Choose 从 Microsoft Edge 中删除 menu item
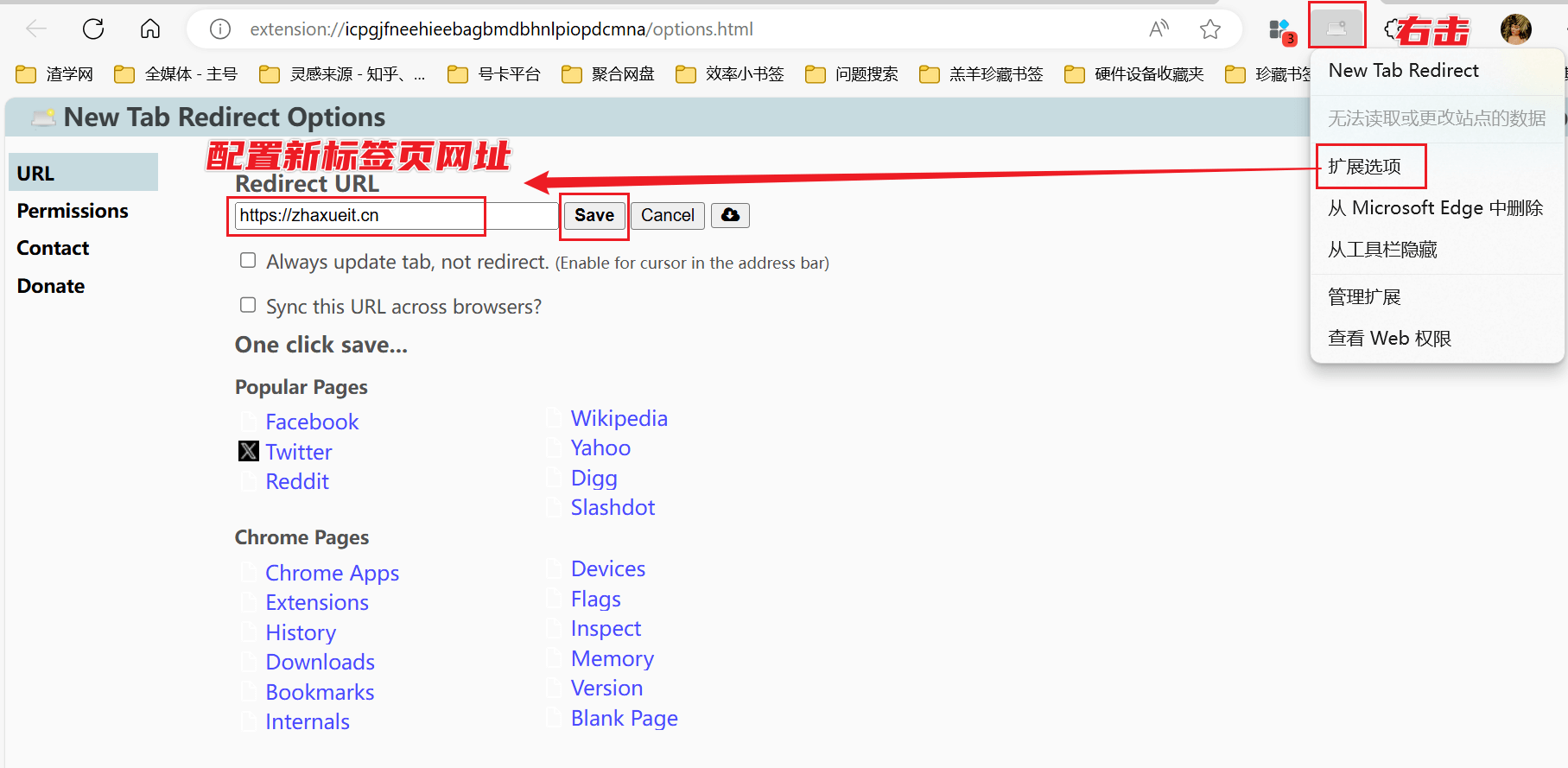 [x=1438, y=208]
